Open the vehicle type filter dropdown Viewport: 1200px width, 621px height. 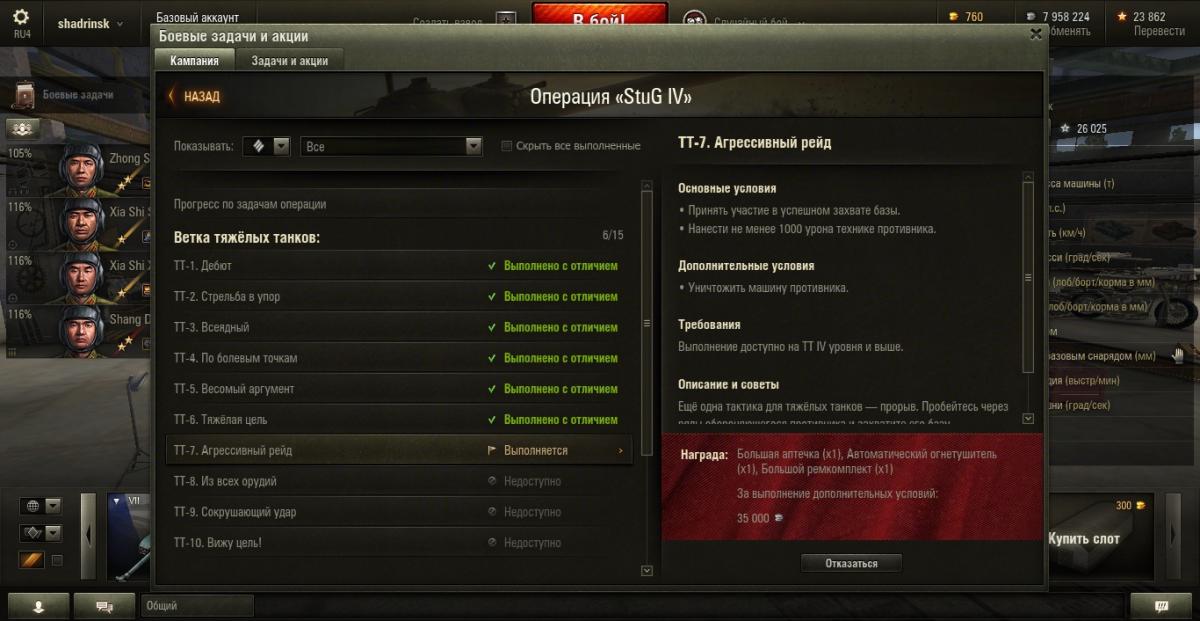coord(266,146)
